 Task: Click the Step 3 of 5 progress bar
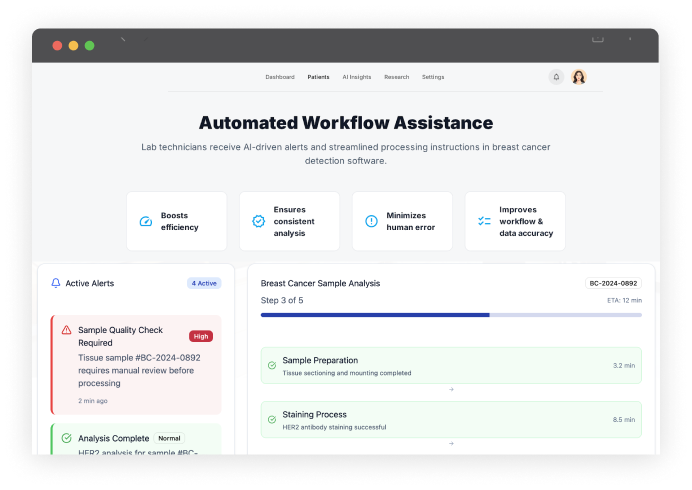click(x=451, y=314)
